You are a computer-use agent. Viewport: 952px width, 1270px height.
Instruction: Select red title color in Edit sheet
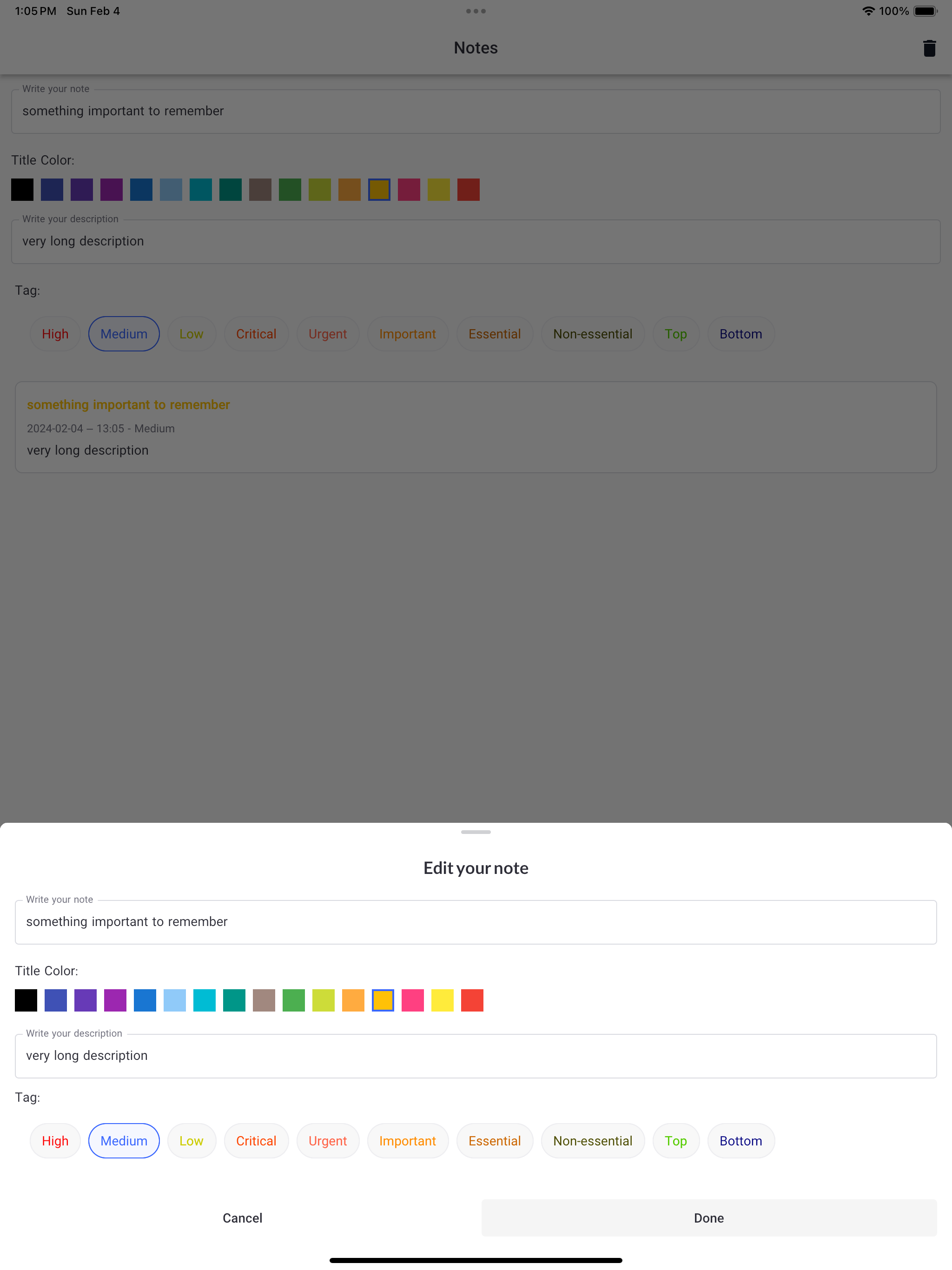pyautogui.click(x=472, y=1000)
